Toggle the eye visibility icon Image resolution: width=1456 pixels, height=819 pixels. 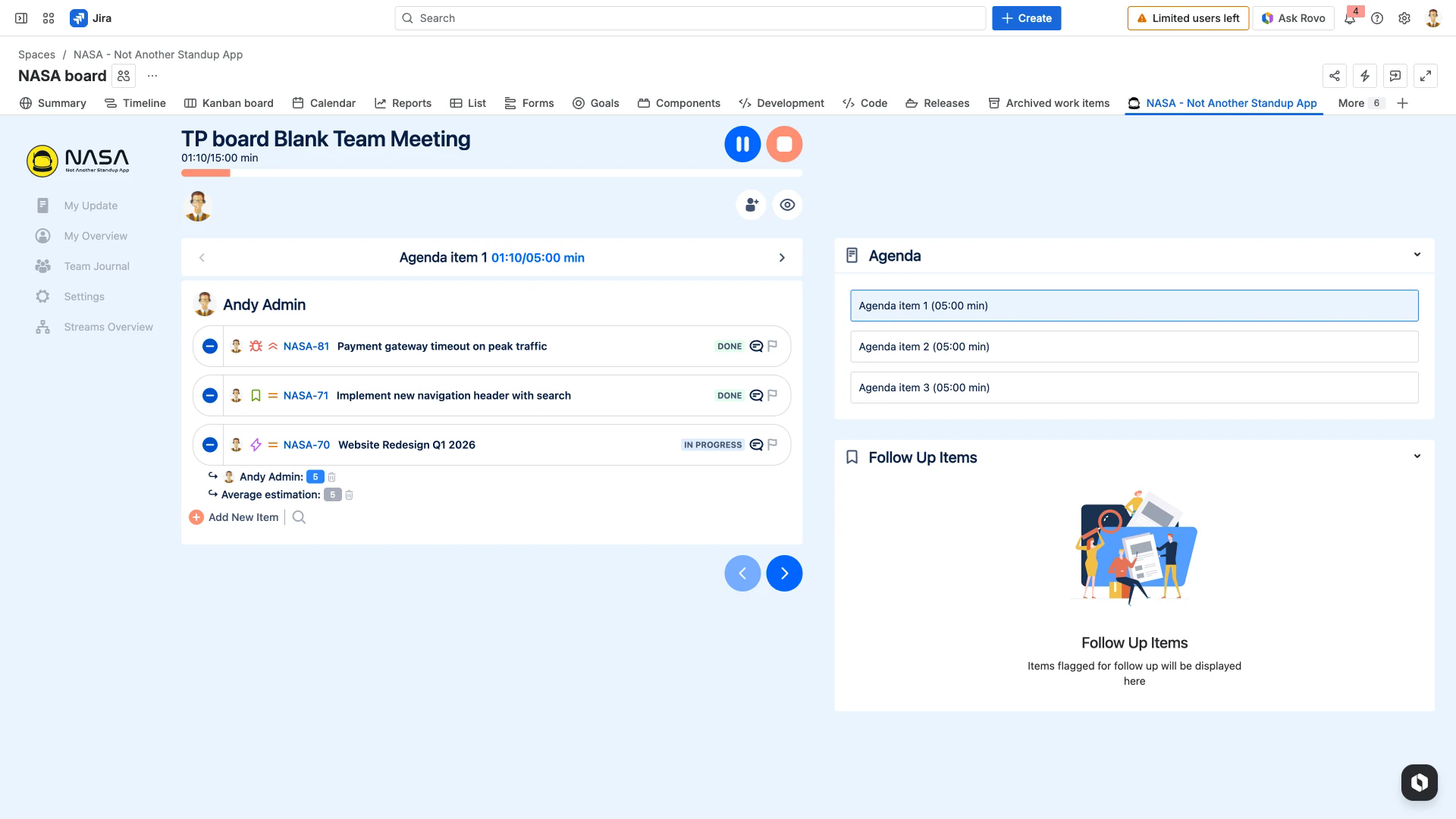787,205
